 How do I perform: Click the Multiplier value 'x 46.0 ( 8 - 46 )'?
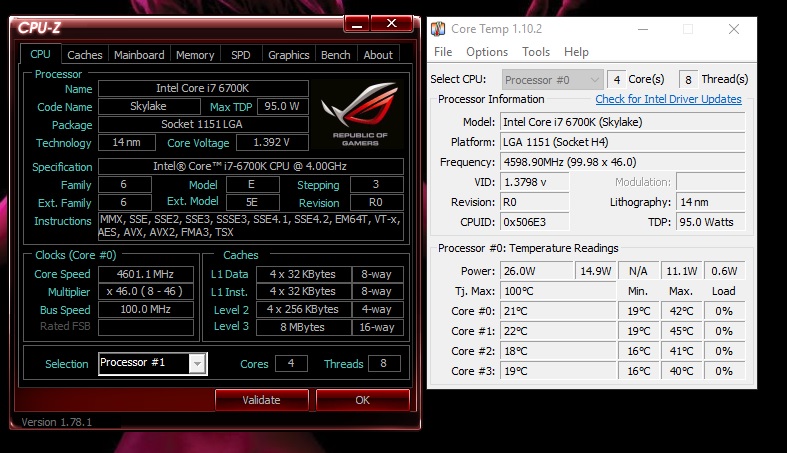point(146,291)
